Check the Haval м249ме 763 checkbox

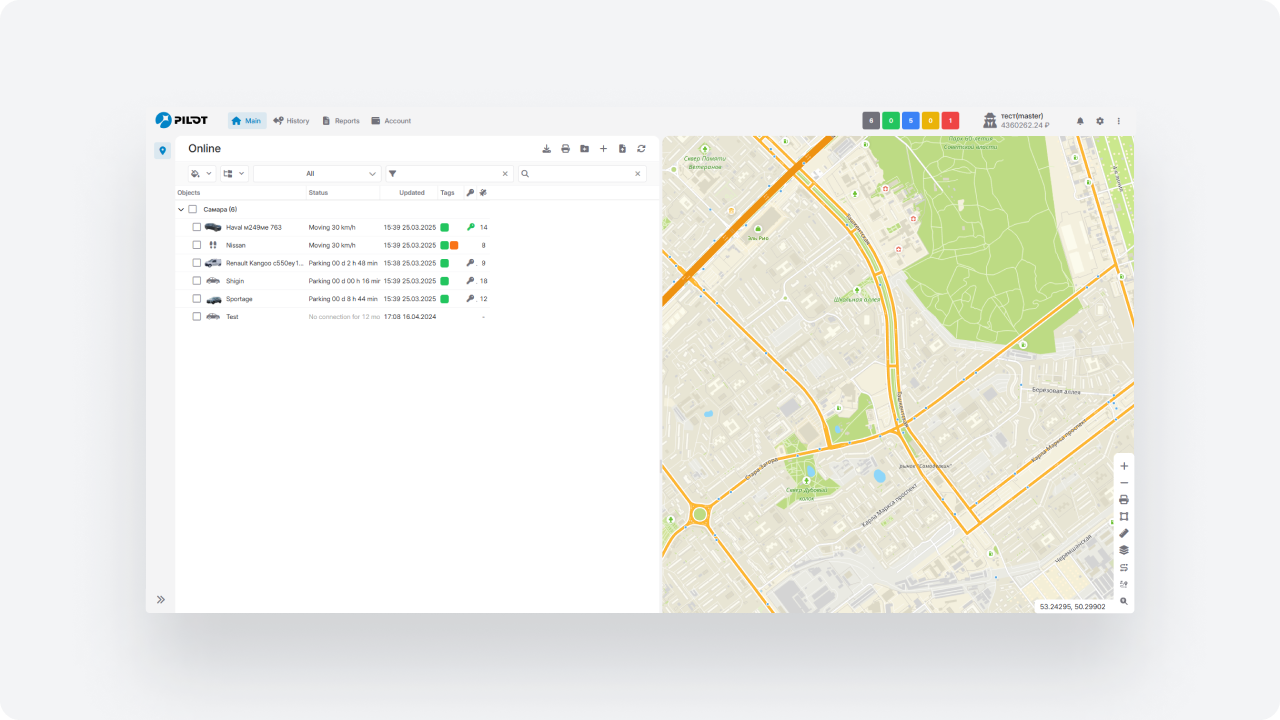point(197,227)
